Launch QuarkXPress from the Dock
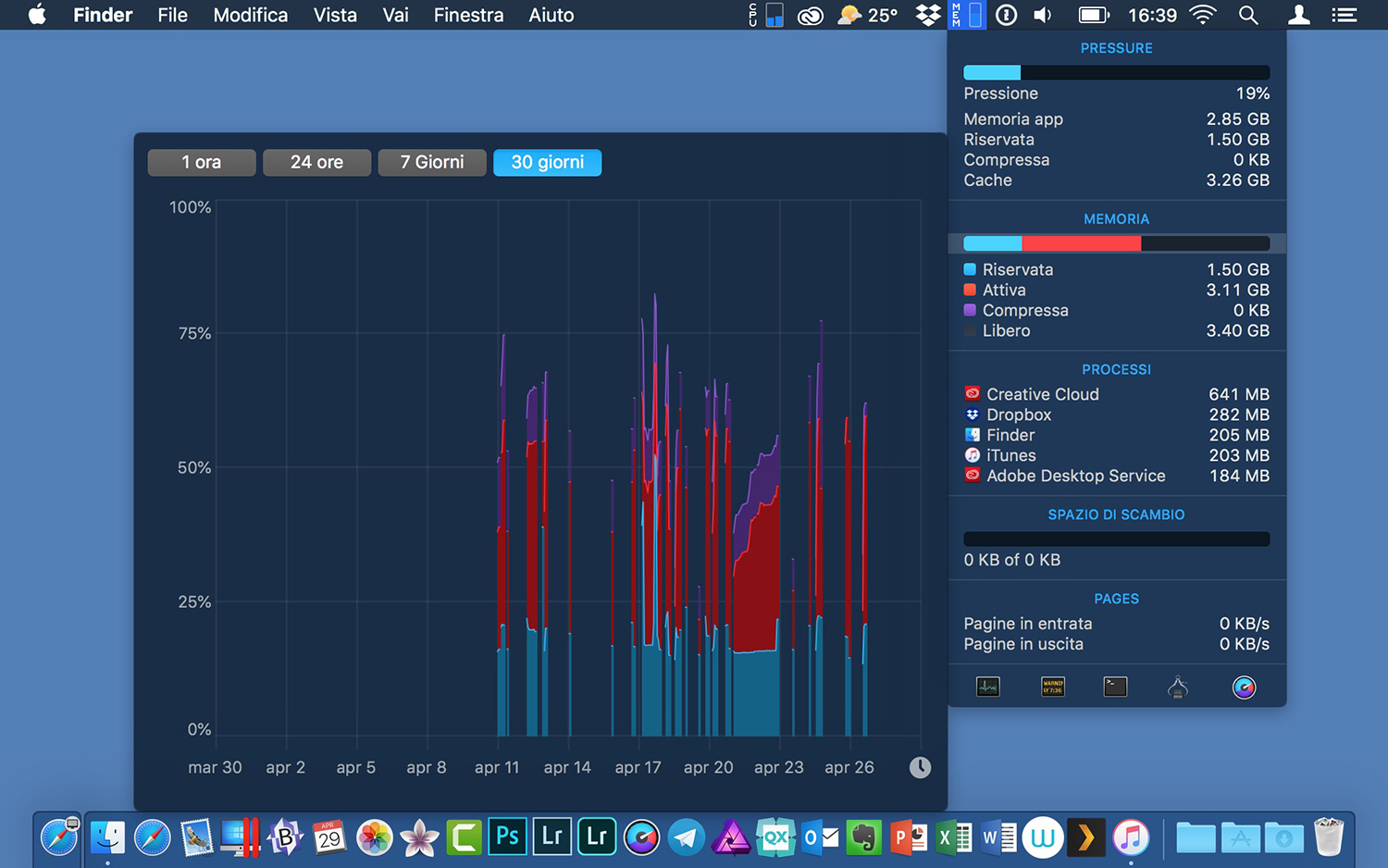The height and width of the screenshot is (868, 1388). [775, 837]
